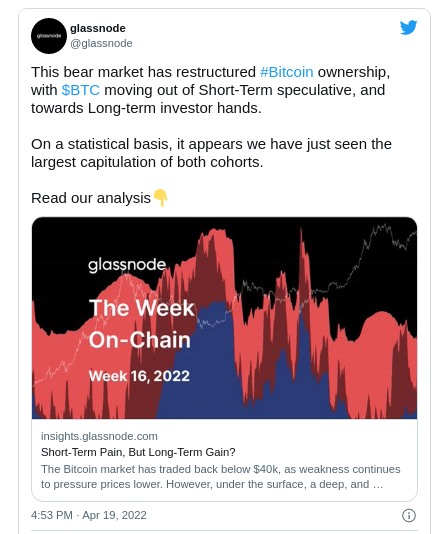
Task: Follow the #Bitcoin hashtag link
Action: pos(286,72)
